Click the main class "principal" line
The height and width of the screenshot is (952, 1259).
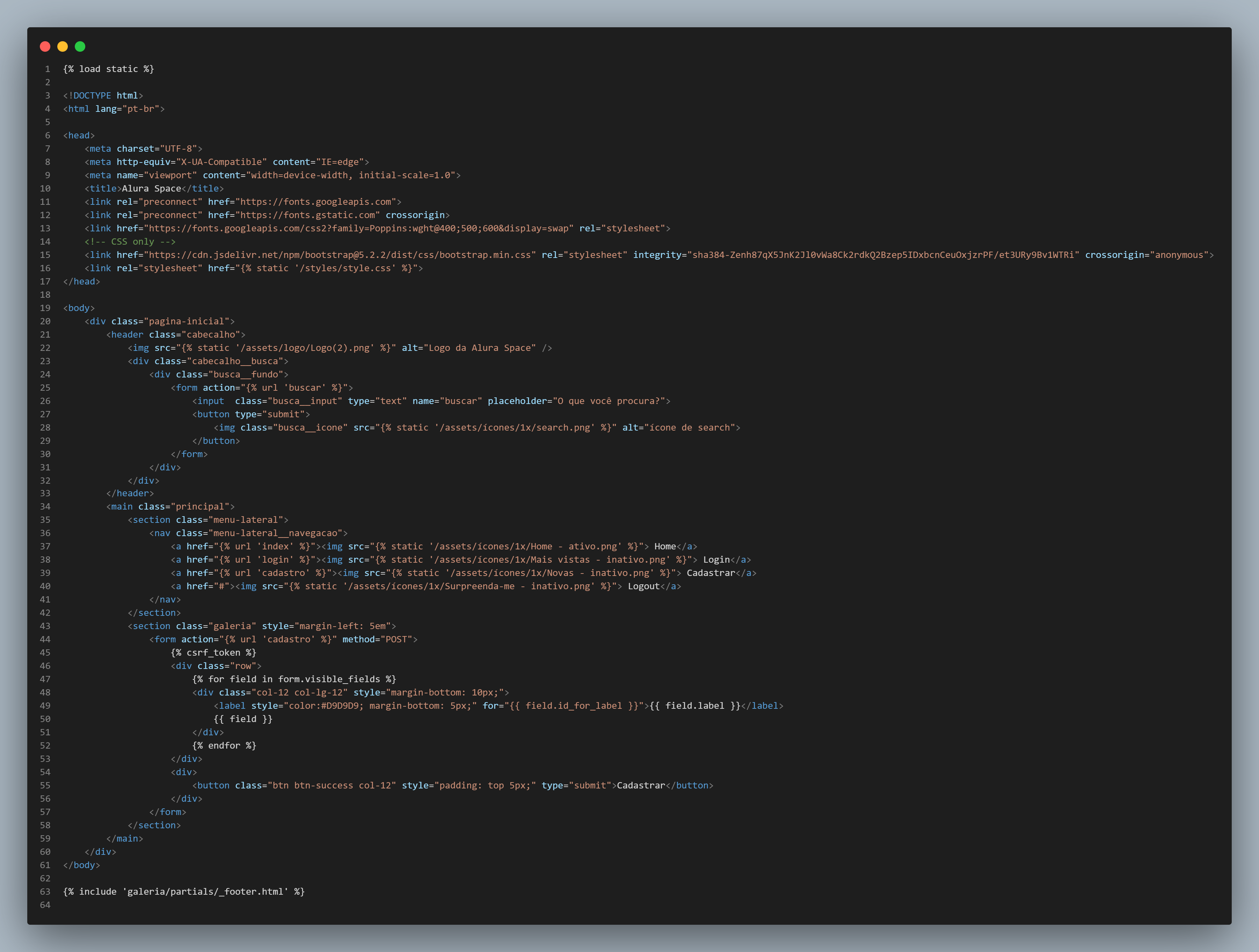171,506
